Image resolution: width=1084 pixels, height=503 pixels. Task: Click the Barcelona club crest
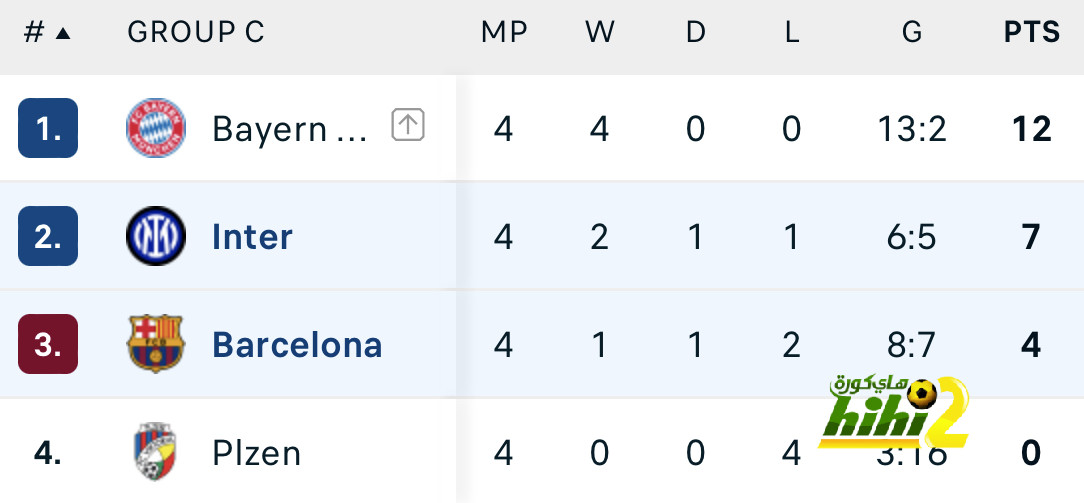pyautogui.click(x=155, y=344)
